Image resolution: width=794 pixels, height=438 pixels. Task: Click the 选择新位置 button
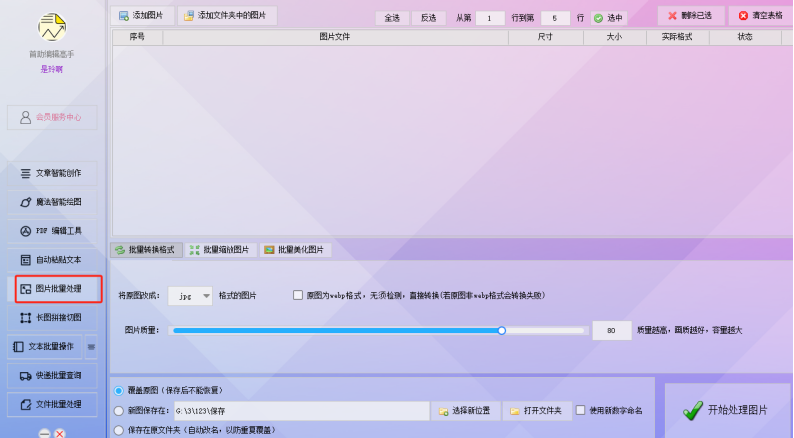466,411
